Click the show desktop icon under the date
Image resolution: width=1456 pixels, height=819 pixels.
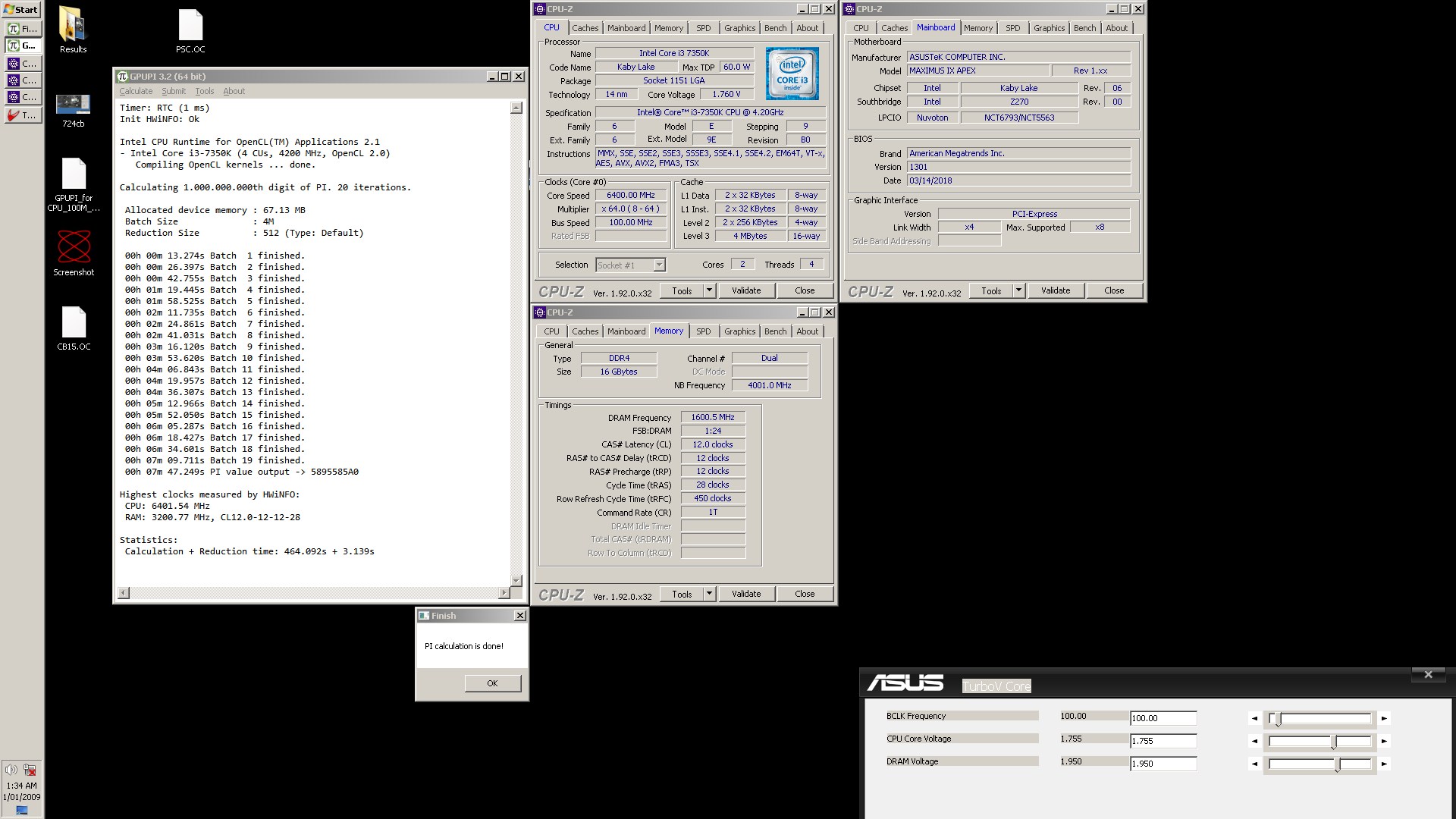[x=21, y=811]
